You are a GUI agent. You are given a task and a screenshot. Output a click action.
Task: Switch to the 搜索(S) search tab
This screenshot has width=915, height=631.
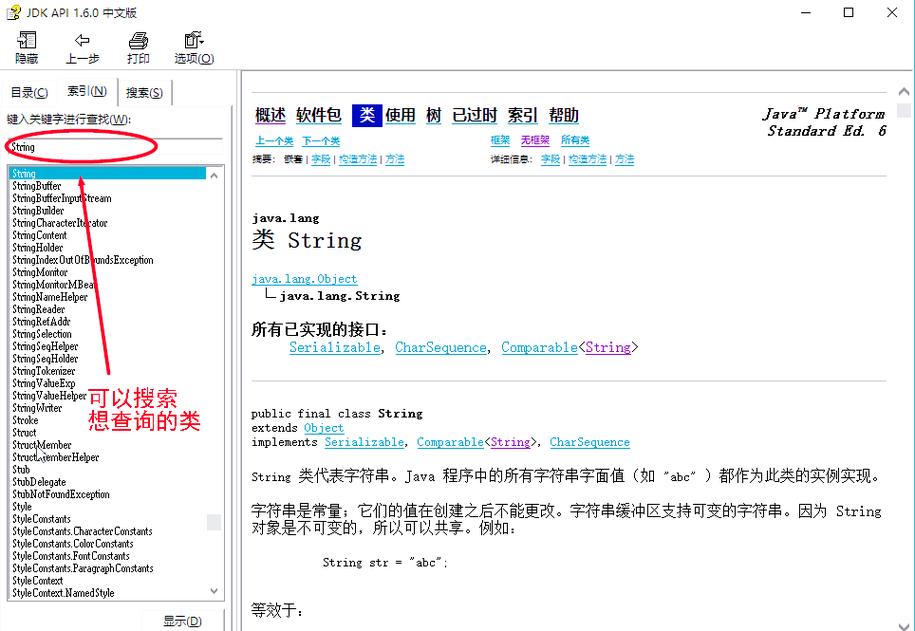tap(143, 91)
